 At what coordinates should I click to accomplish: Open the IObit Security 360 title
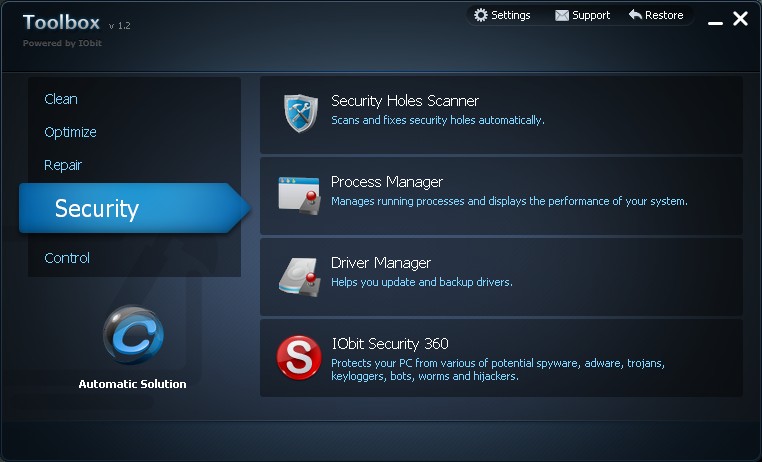click(390, 343)
